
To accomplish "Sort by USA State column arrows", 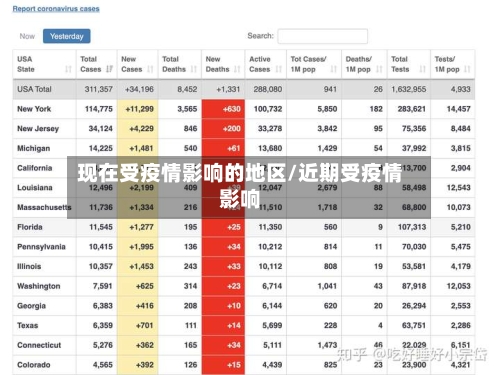I will tap(68, 69).
